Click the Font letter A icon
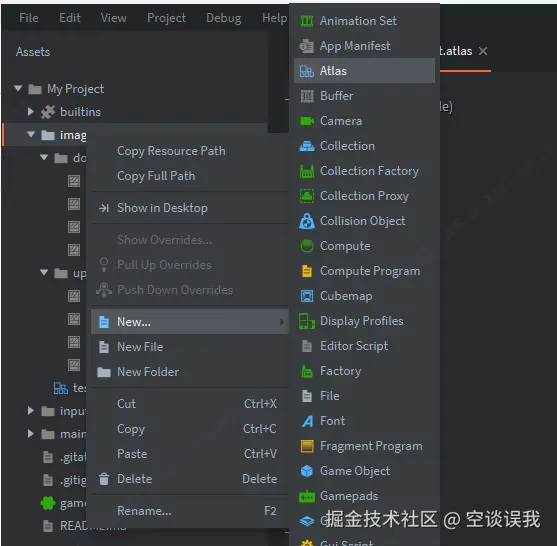557x546 pixels. coord(308,421)
